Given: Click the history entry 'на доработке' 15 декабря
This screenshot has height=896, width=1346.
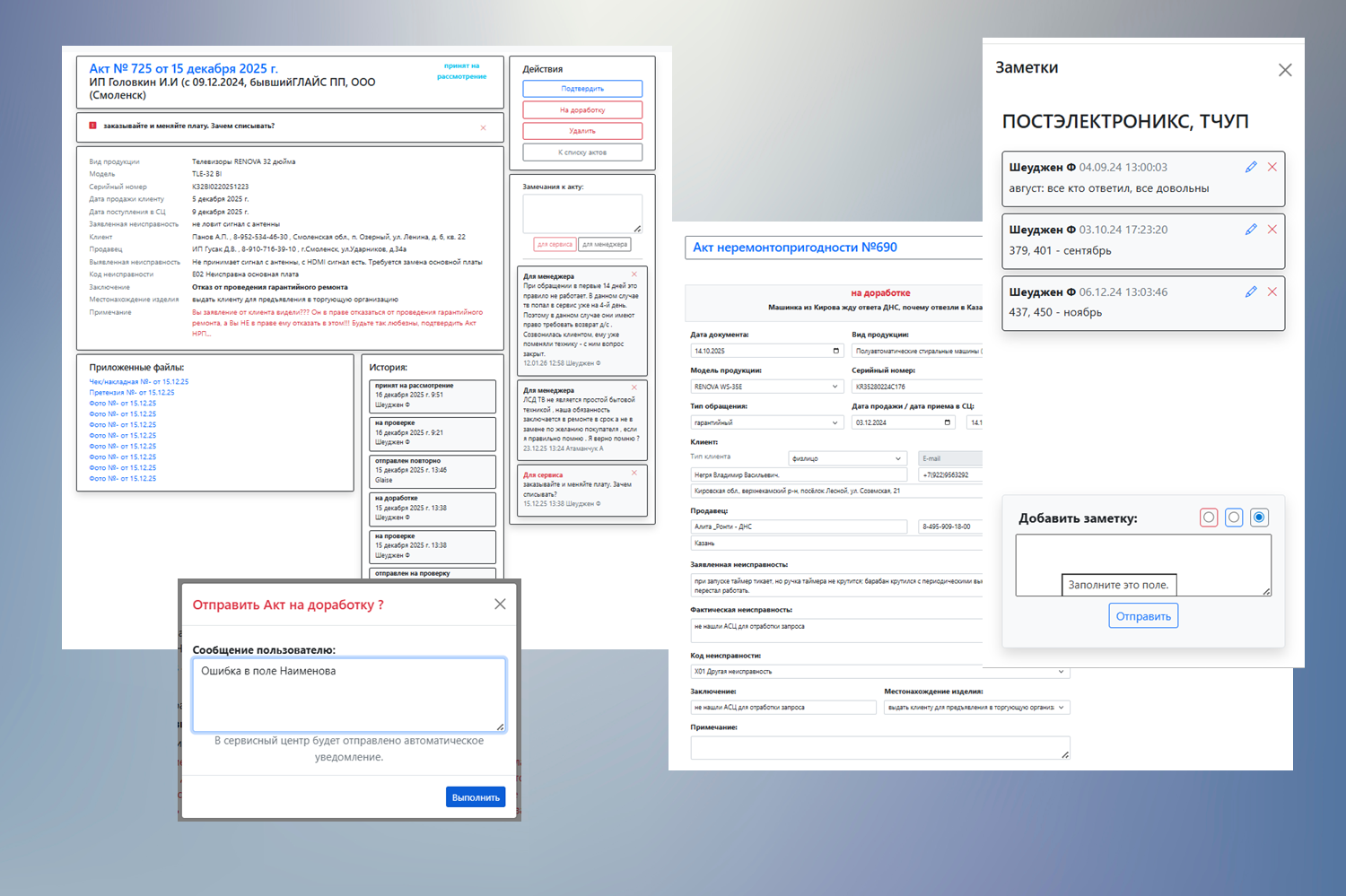Looking at the screenshot, I should [433, 509].
